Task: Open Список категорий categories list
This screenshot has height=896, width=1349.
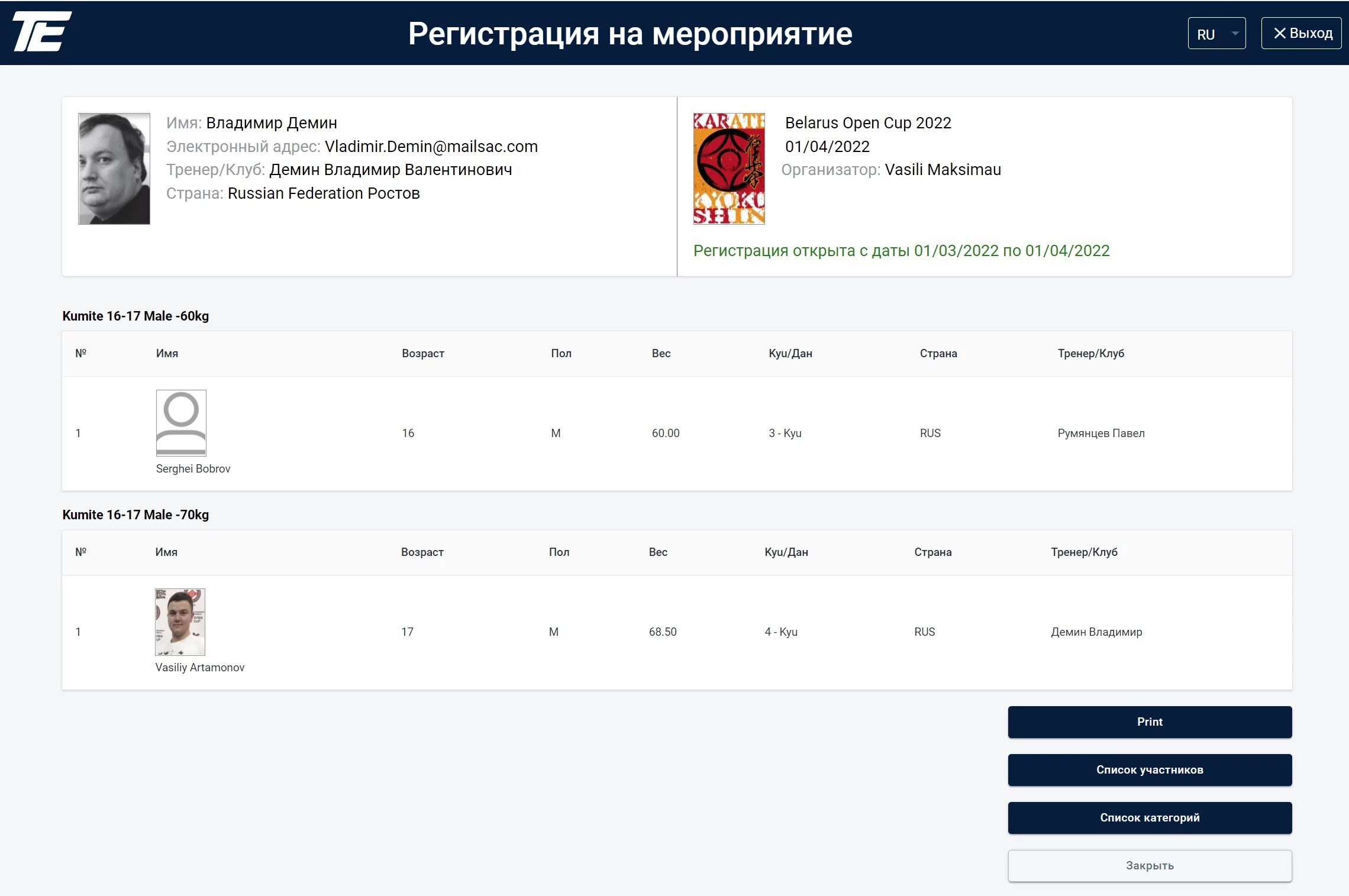Action: tap(1150, 817)
